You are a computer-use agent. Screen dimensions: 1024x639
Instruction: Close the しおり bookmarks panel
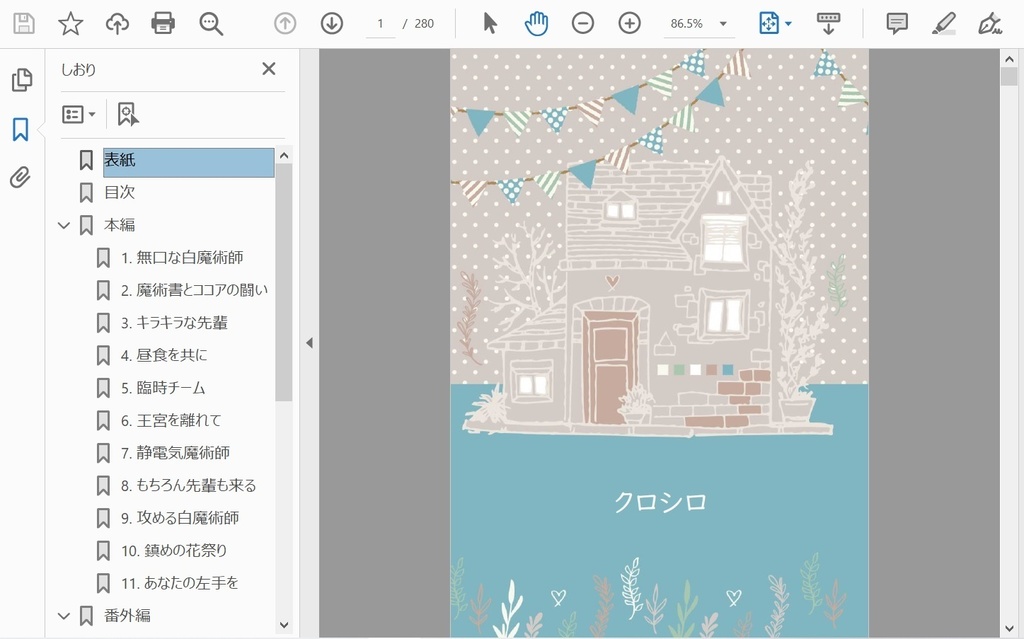(x=268, y=68)
